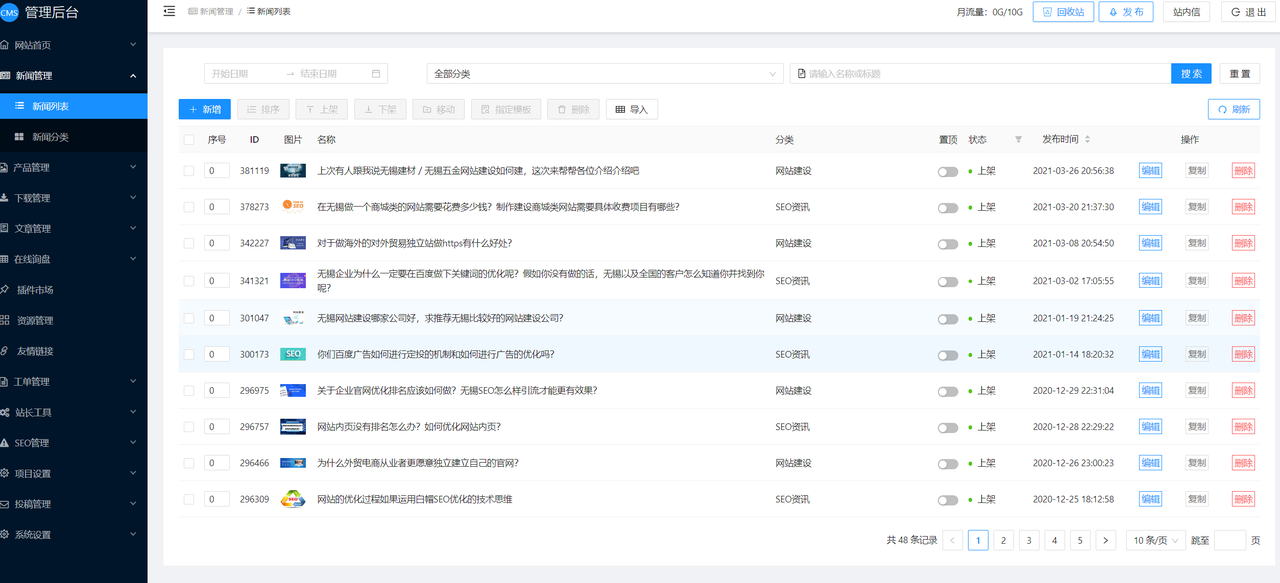Select the 刷新 refresh icon
Screen dimensions: 1280x583
1233,109
